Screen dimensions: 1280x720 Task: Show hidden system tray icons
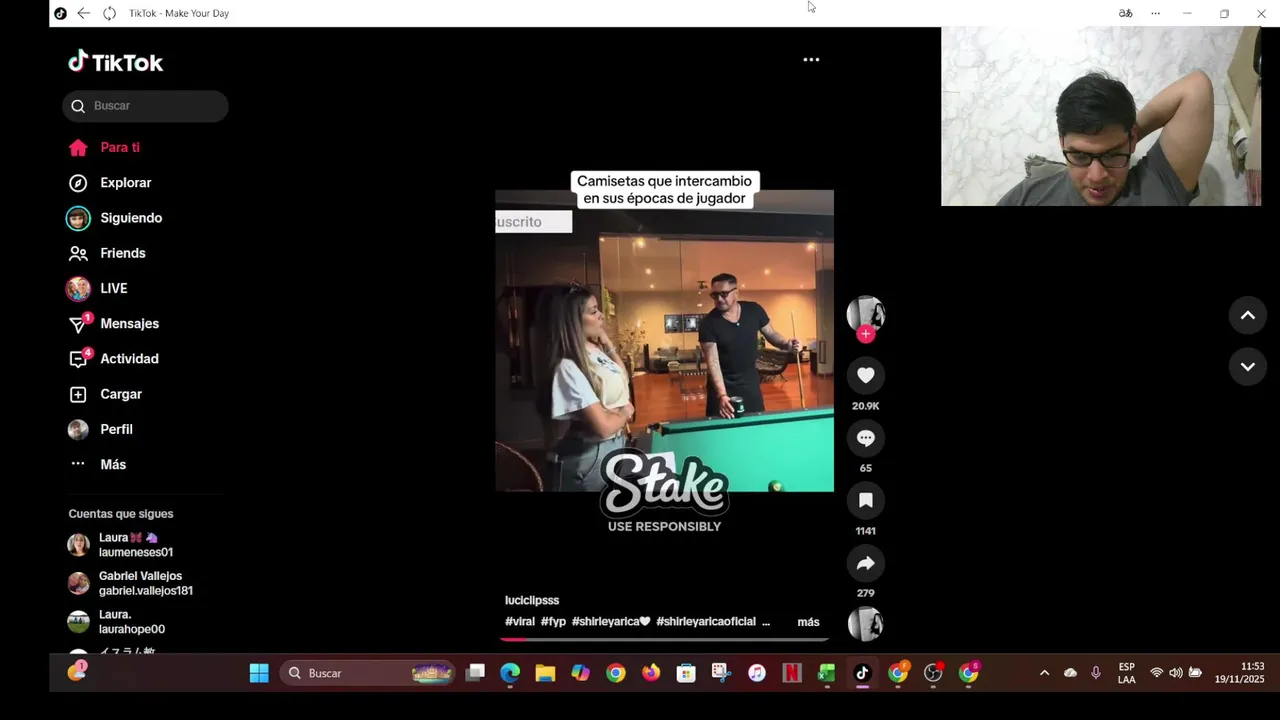pyautogui.click(x=1044, y=673)
